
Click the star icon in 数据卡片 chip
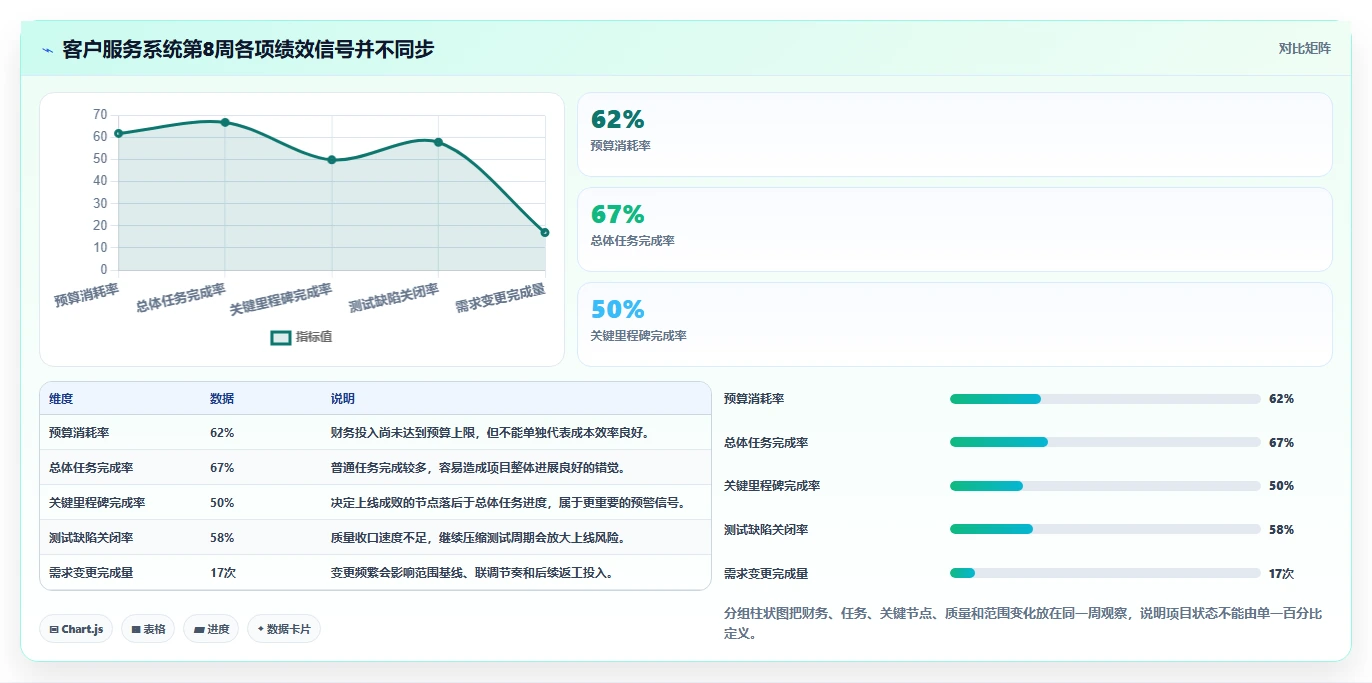[x=260, y=629]
